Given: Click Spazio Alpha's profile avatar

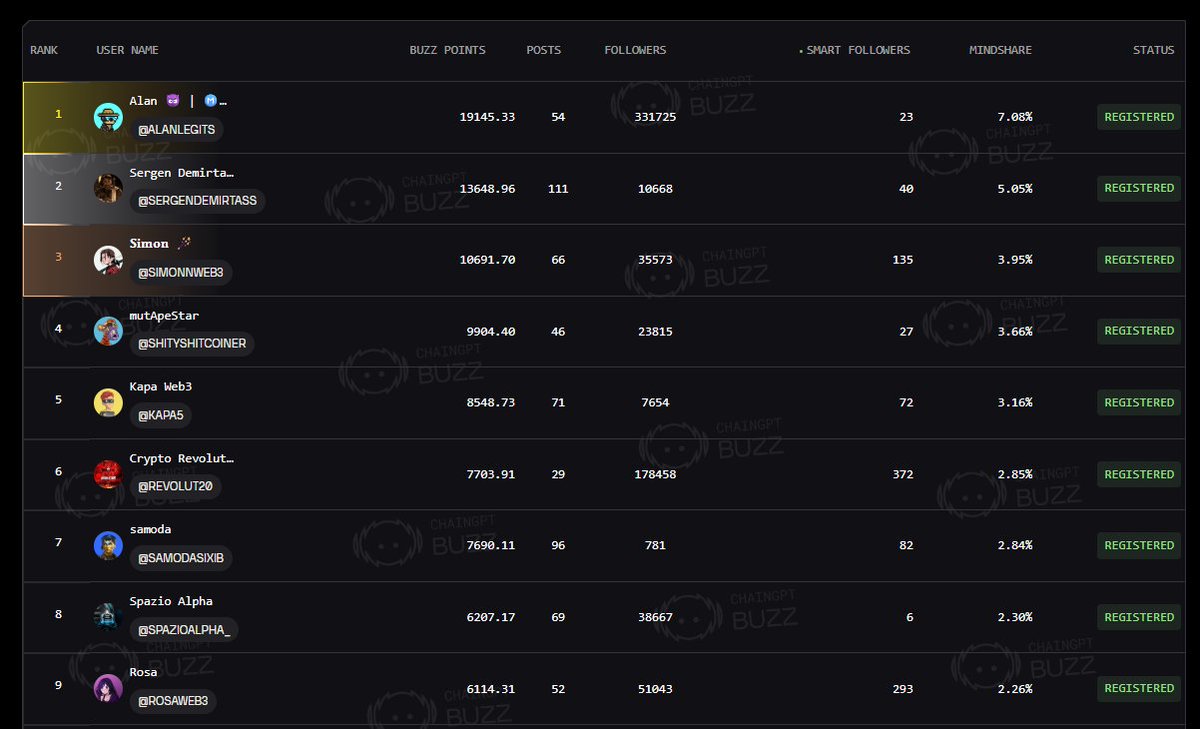Looking at the screenshot, I should click(x=108, y=617).
